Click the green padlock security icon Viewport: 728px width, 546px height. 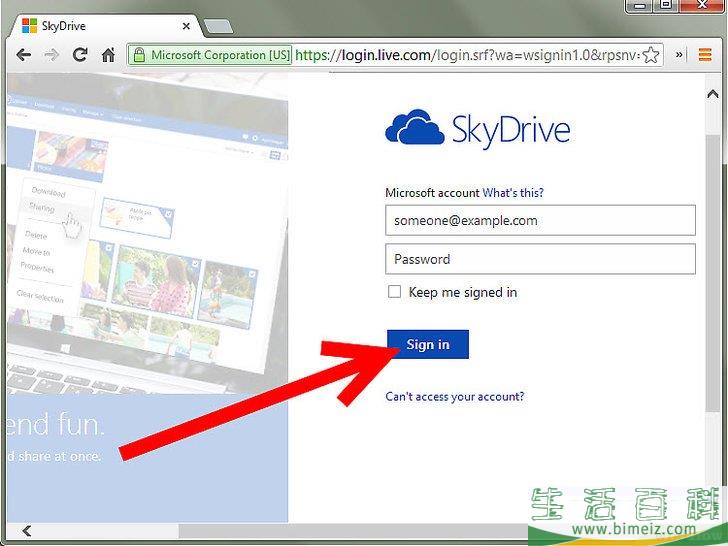pos(139,55)
